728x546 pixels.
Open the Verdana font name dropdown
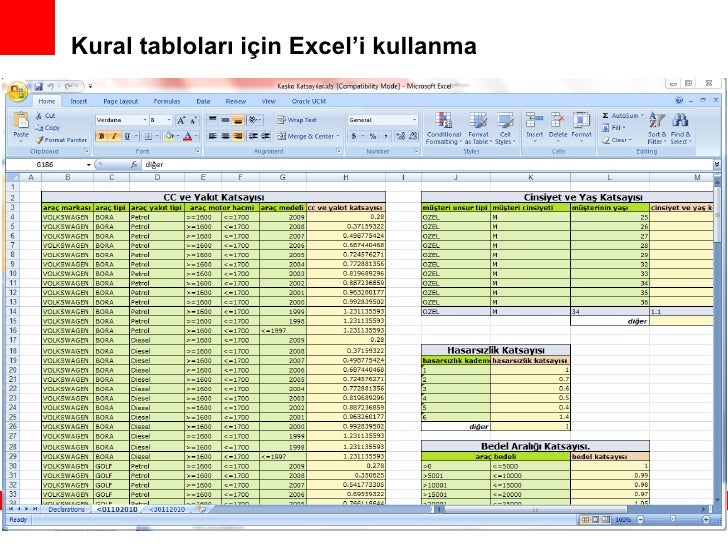(144, 120)
